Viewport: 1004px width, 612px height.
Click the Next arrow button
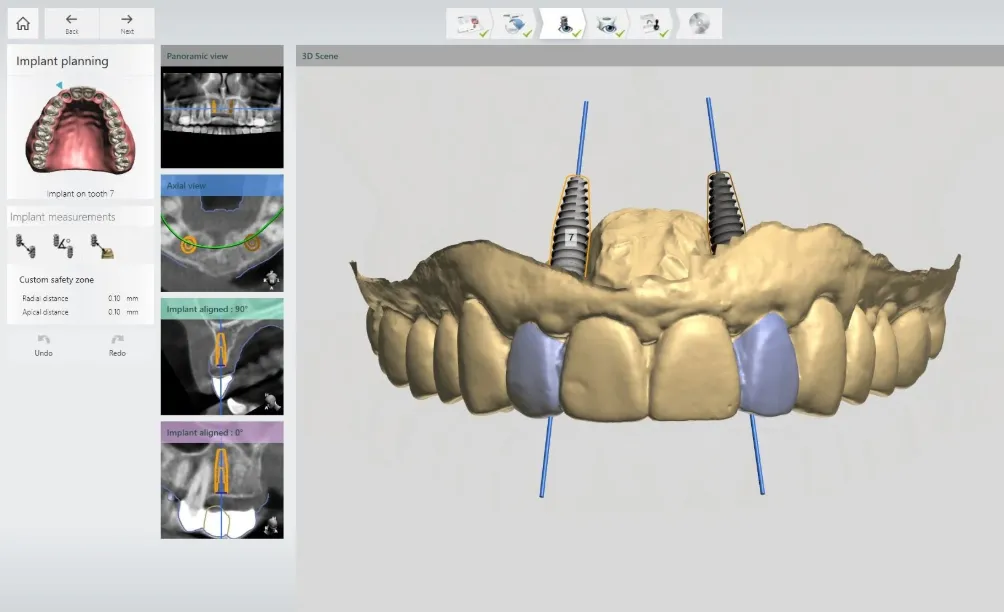[x=127, y=24]
